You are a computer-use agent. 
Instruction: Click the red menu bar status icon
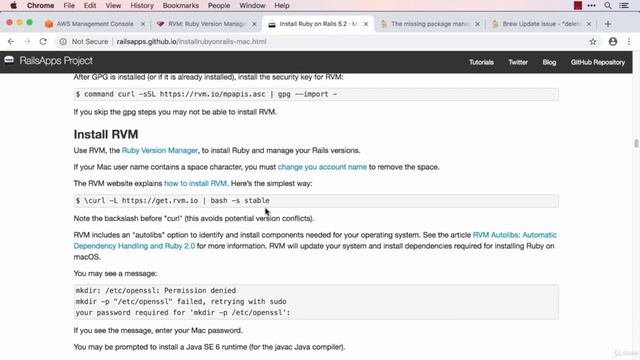coord(578,6)
